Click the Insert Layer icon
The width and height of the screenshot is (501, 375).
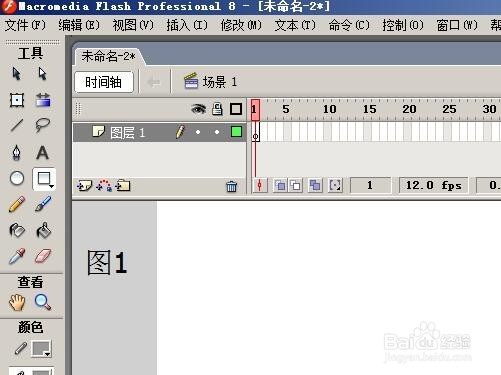(84, 185)
